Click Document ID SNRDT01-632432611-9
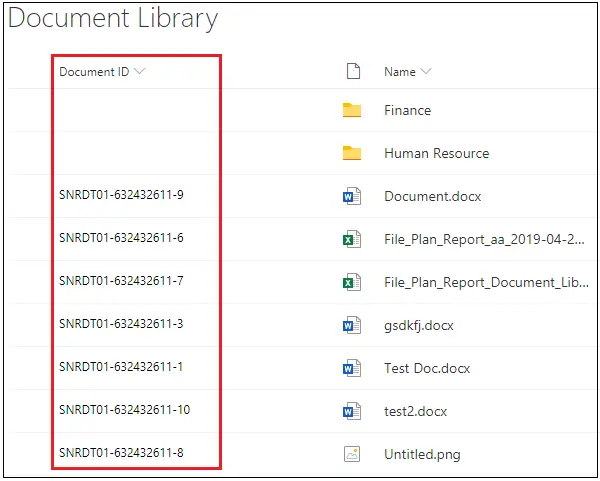Image resolution: width=600 pixels, height=481 pixels. pos(121,195)
